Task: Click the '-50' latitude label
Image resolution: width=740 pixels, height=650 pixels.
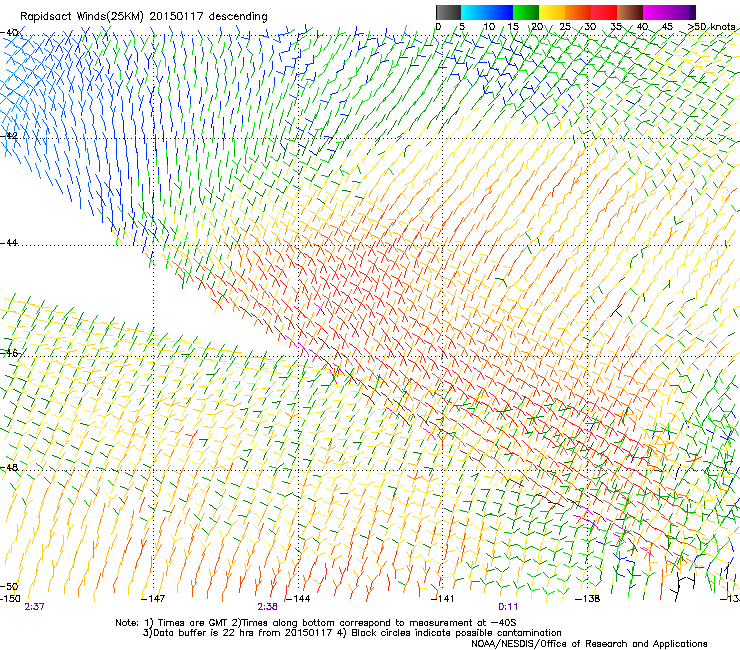Action: click(9, 586)
